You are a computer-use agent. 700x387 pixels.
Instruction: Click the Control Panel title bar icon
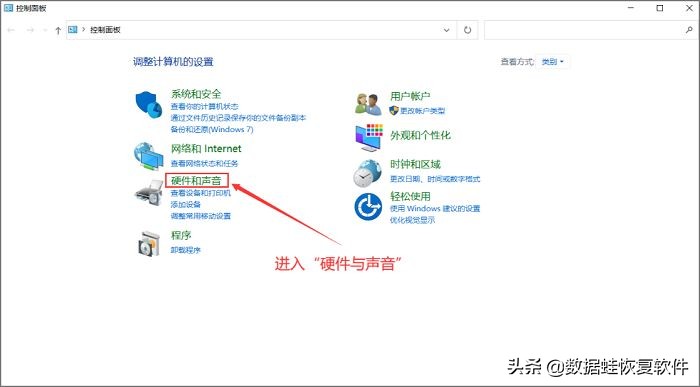pos(8,8)
